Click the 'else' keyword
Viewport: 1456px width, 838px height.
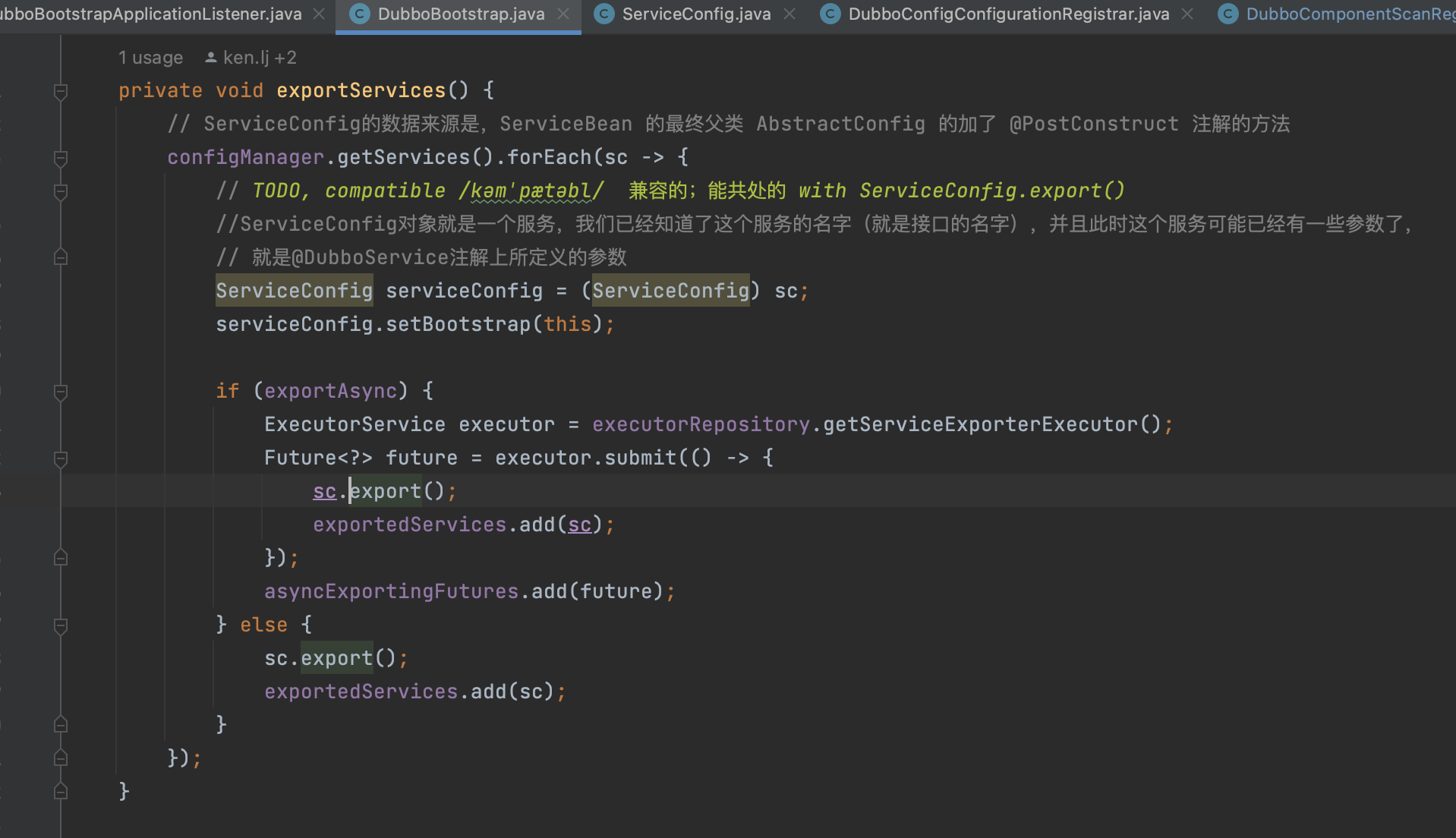click(x=263, y=625)
